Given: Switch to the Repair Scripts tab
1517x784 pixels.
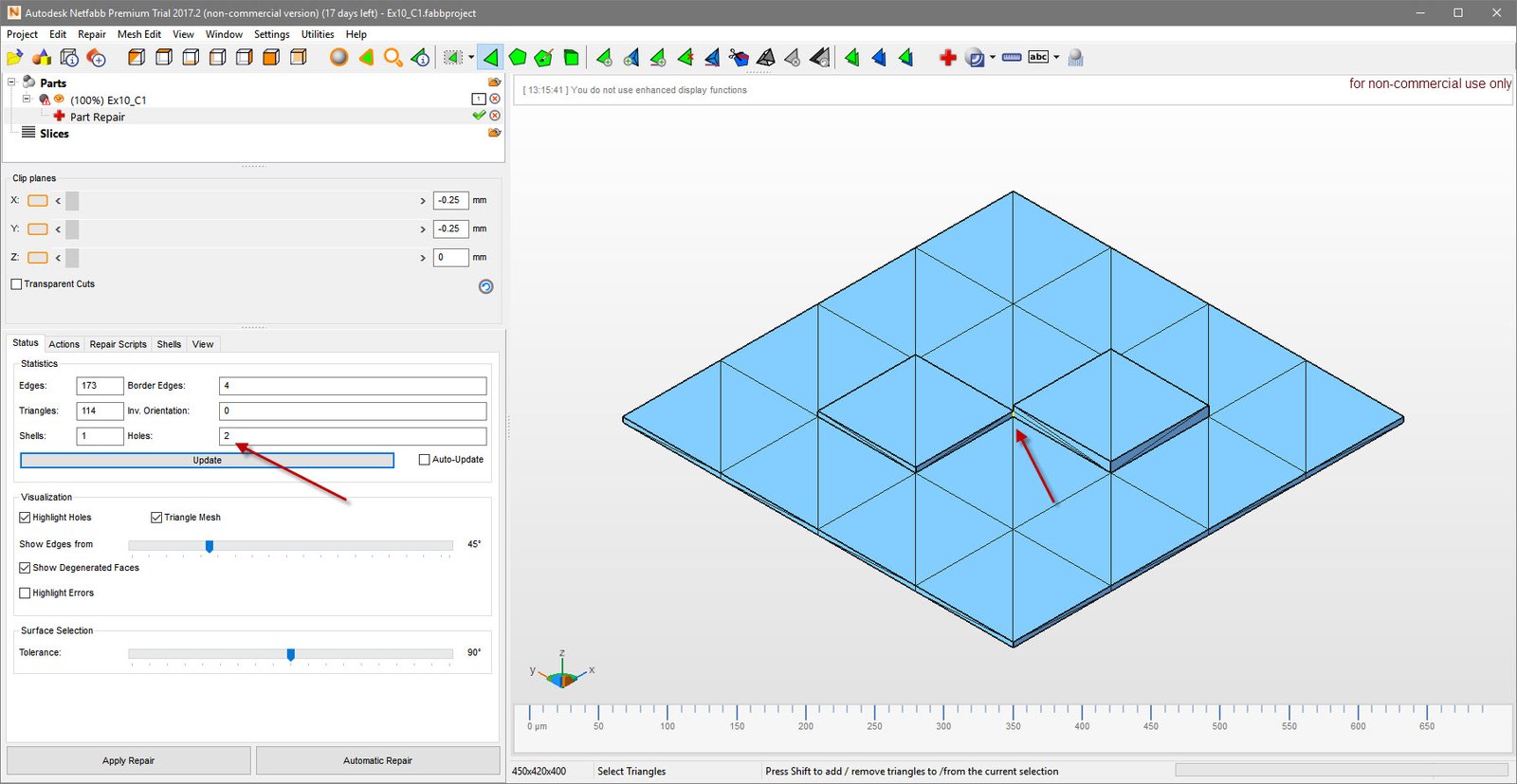Looking at the screenshot, I should click(x=118, y=344).
